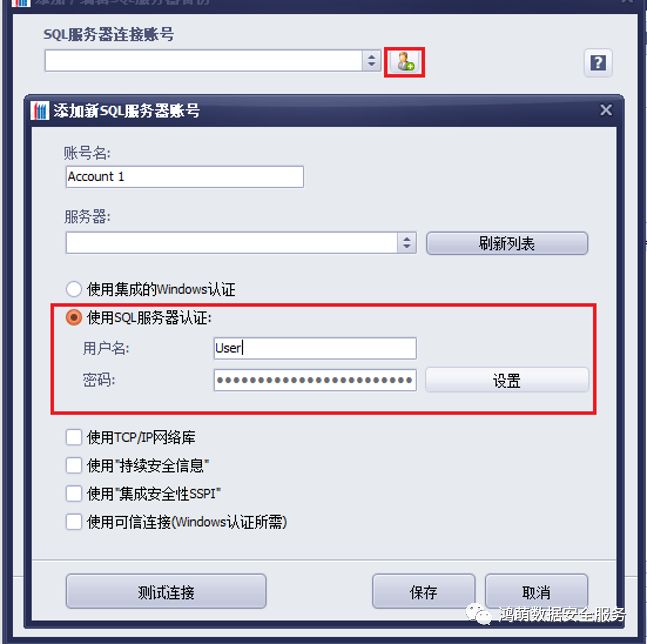Select 使用集成的Windows认证 radio option
Screen dimensions: 647x644
click(74, 289)
